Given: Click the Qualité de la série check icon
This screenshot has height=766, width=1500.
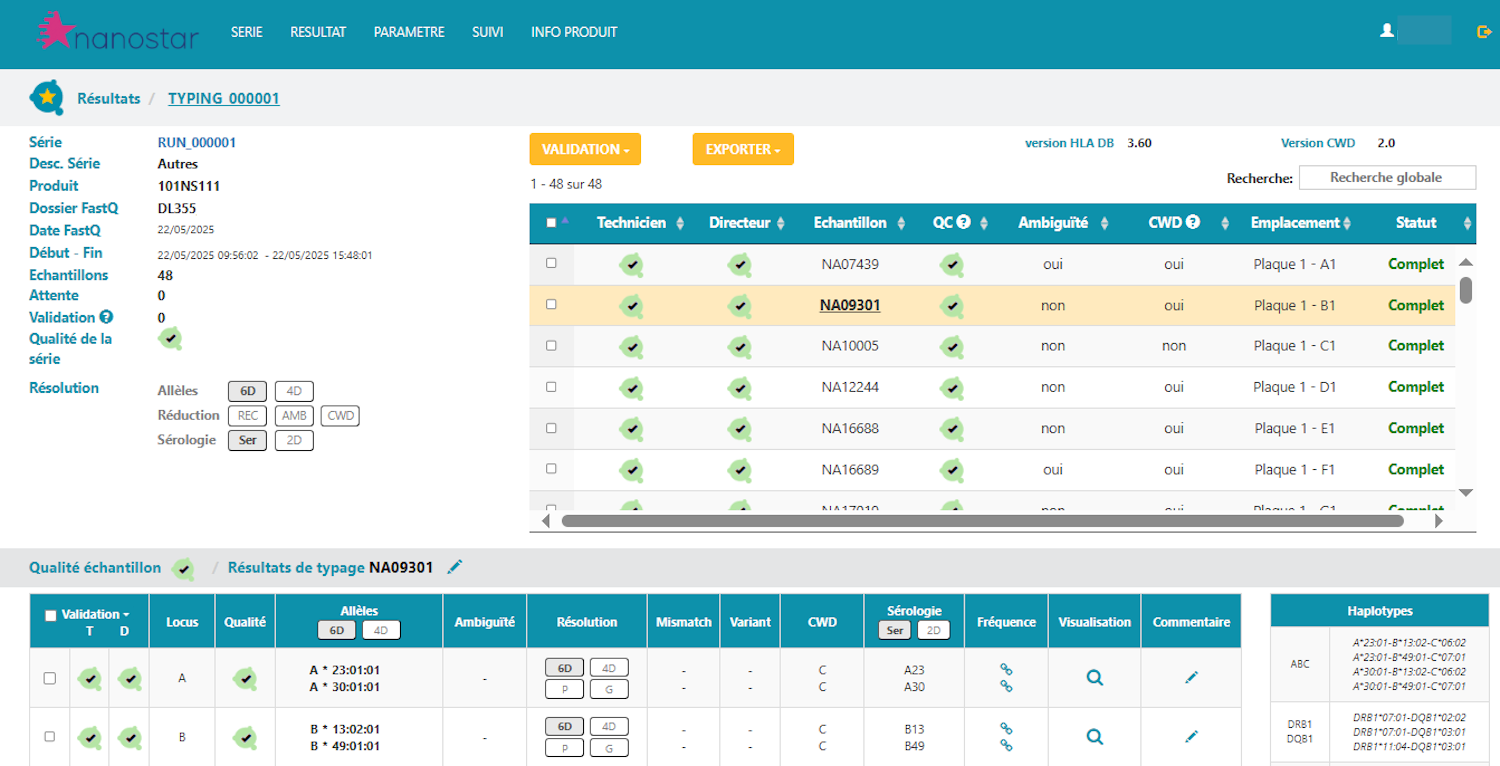Looking at the screenshot, I should point(171,339).
